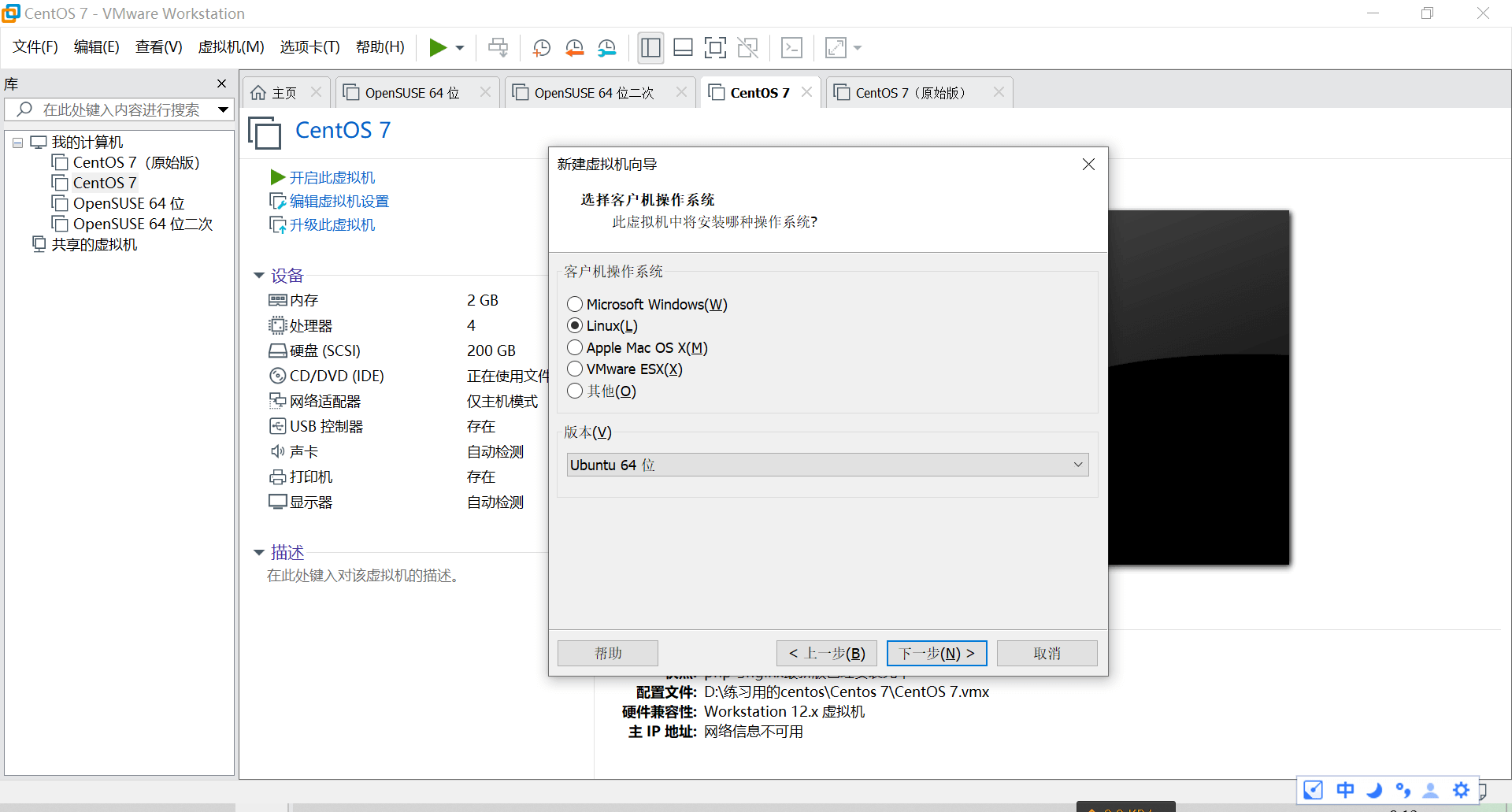Click the 编辑虚拟机设置 link
The height and width of the screenshot is (812, 1512).
[x=337, y=201]
